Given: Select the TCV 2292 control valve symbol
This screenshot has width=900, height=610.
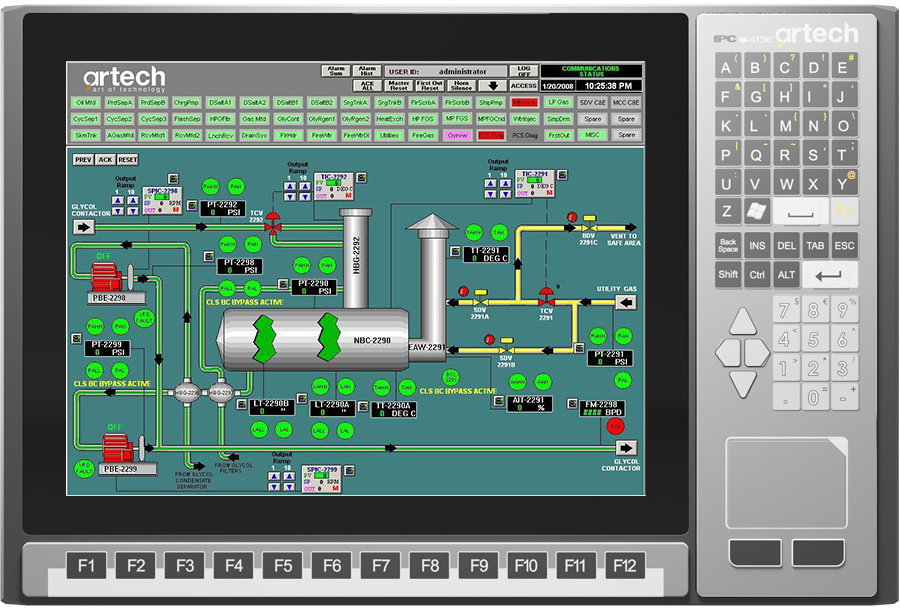Looking at the screenshot, I should [x=273, y=226].
